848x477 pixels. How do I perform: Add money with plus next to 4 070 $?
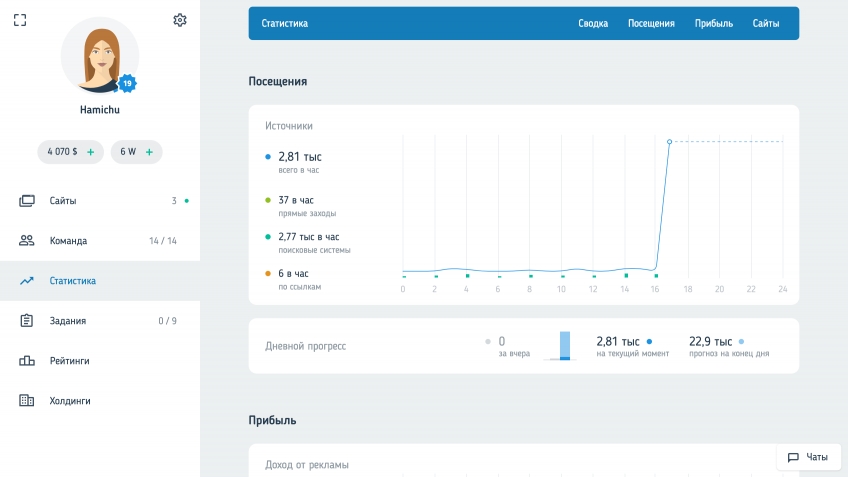[x=90, y=152]
